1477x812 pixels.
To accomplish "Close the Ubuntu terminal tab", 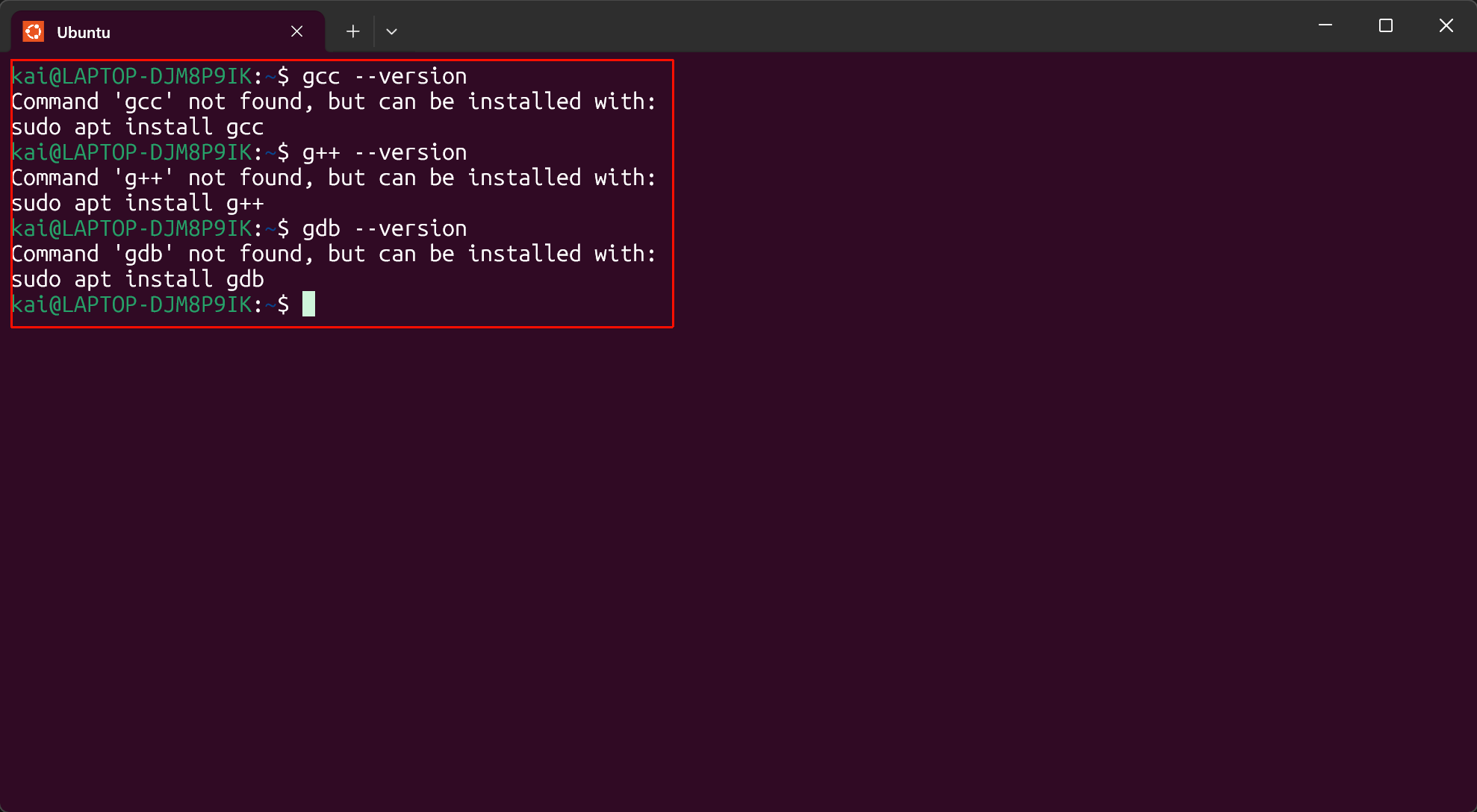I will (x=296, y=31).
